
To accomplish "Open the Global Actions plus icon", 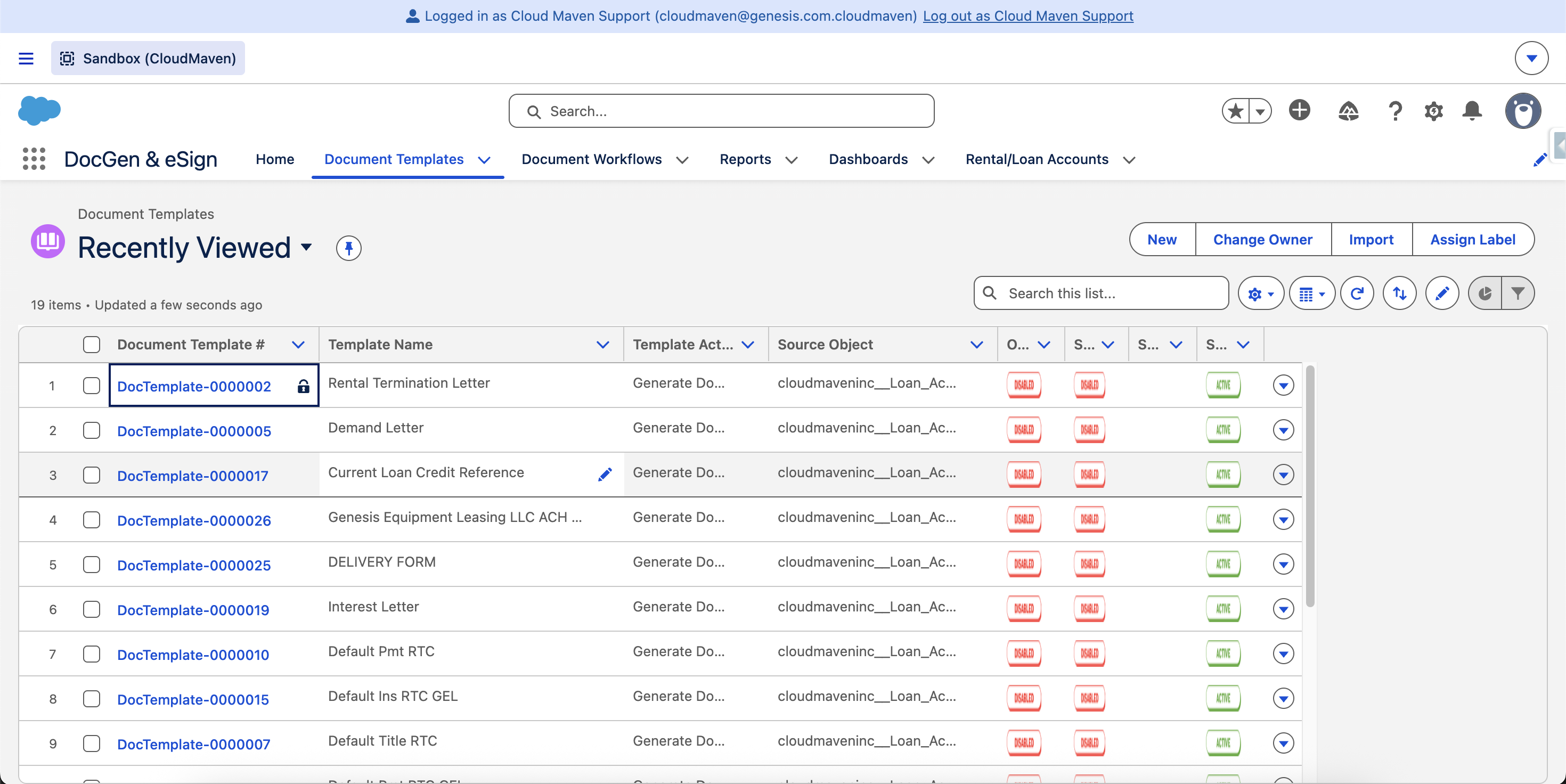I will pos(1300,111).
